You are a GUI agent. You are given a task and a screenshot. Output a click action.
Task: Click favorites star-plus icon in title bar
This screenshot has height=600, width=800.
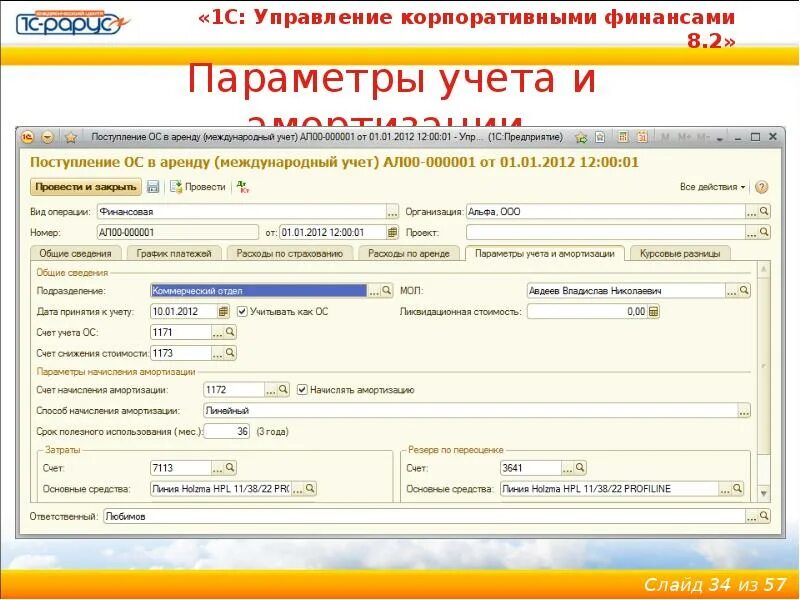click(x=581, y=137)
